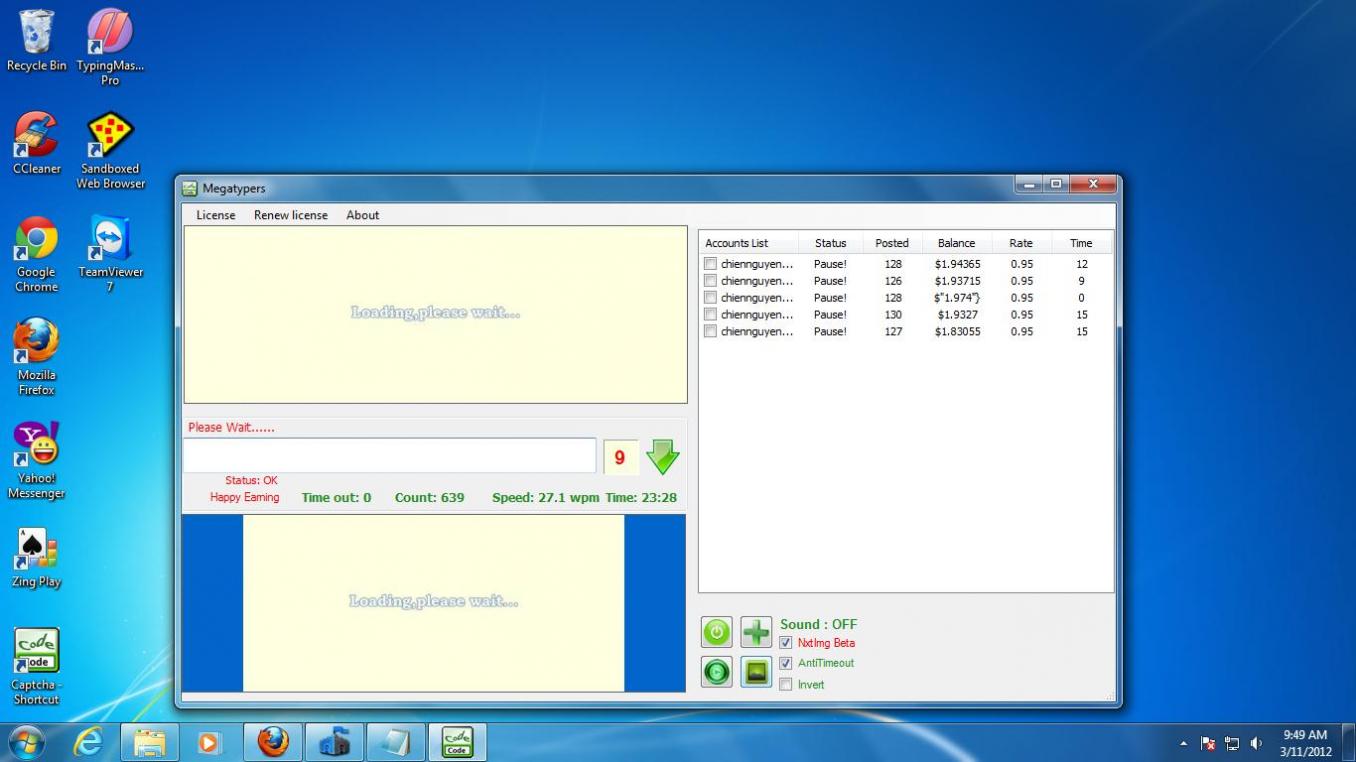
Task: Open the Renew license menu
Action: (x=291, y=215)
